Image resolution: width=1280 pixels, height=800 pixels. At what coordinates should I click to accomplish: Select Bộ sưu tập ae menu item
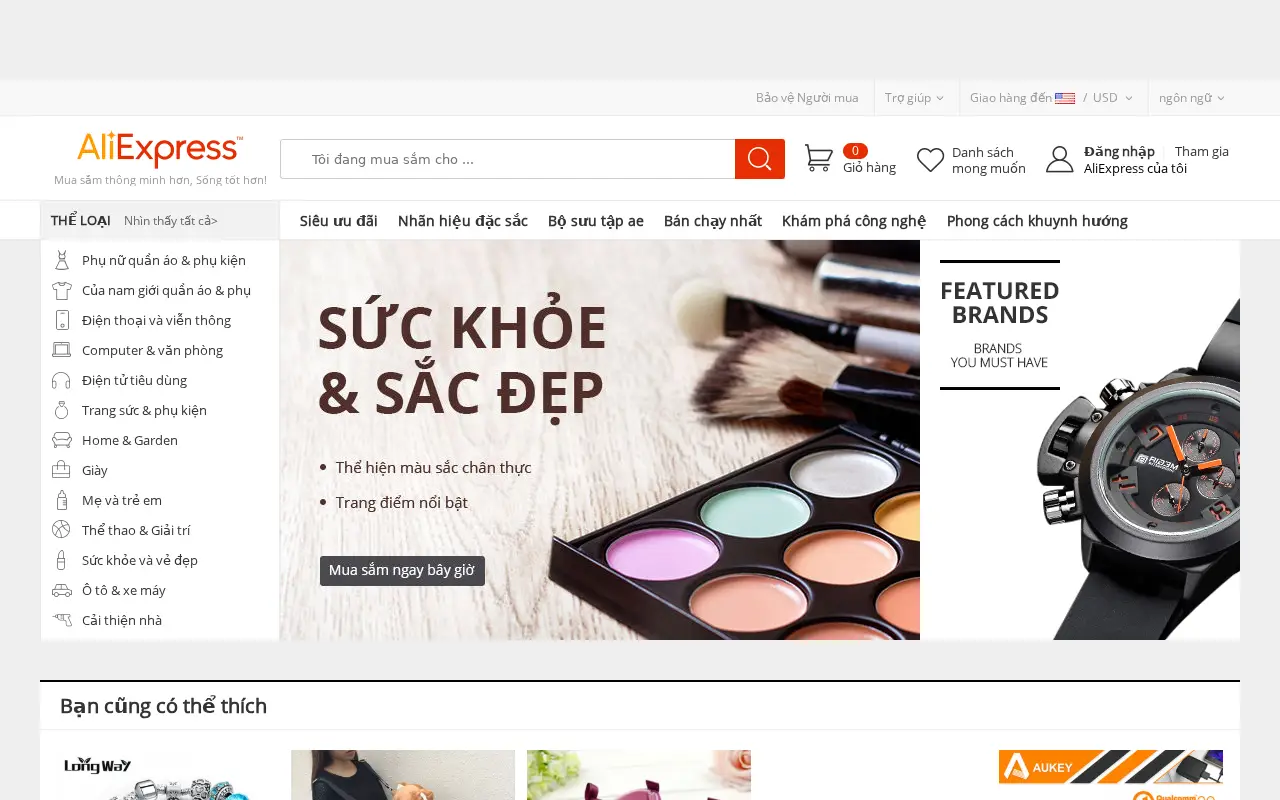coord(596,221)
